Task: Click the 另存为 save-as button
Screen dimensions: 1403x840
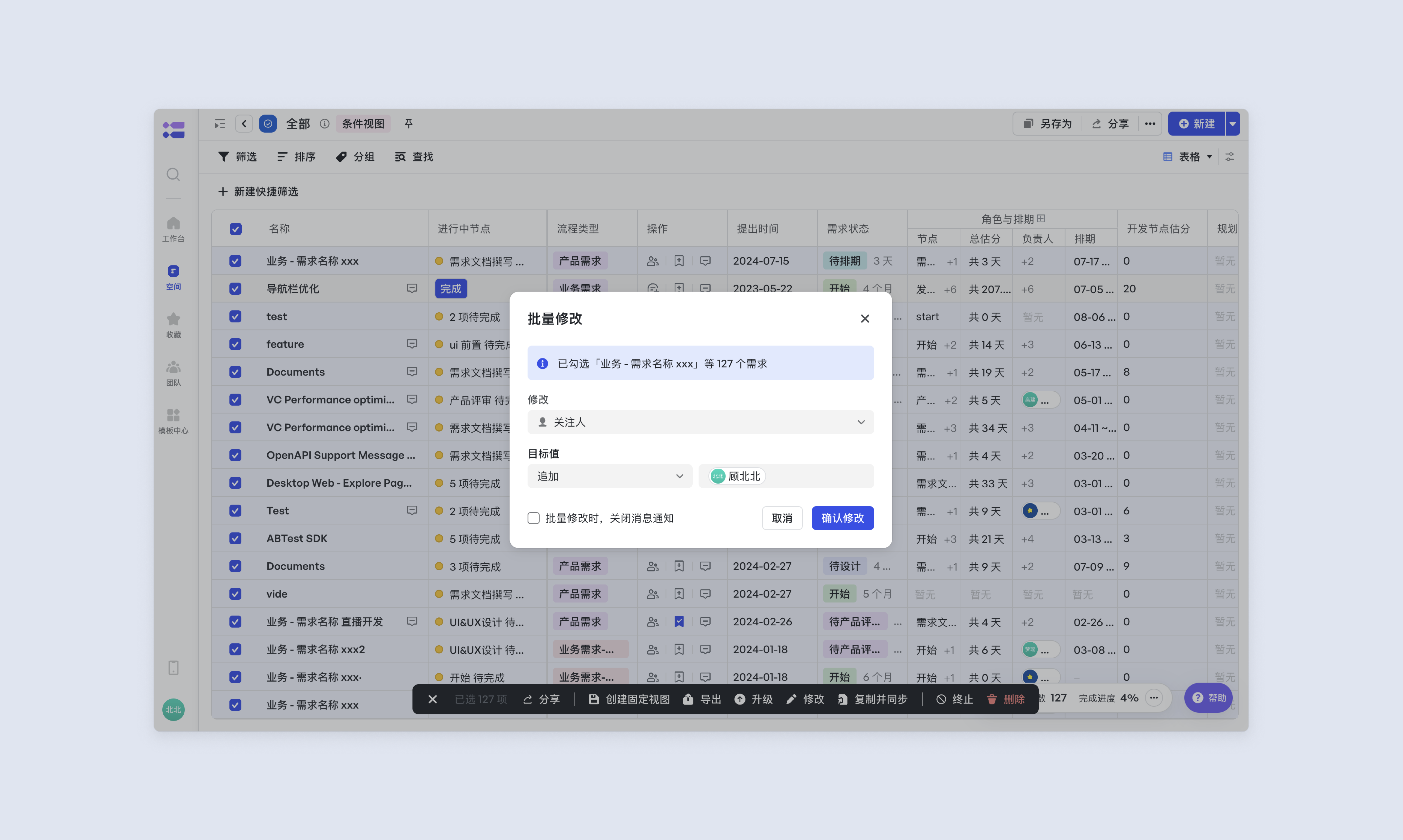Action: point(1048,123)
